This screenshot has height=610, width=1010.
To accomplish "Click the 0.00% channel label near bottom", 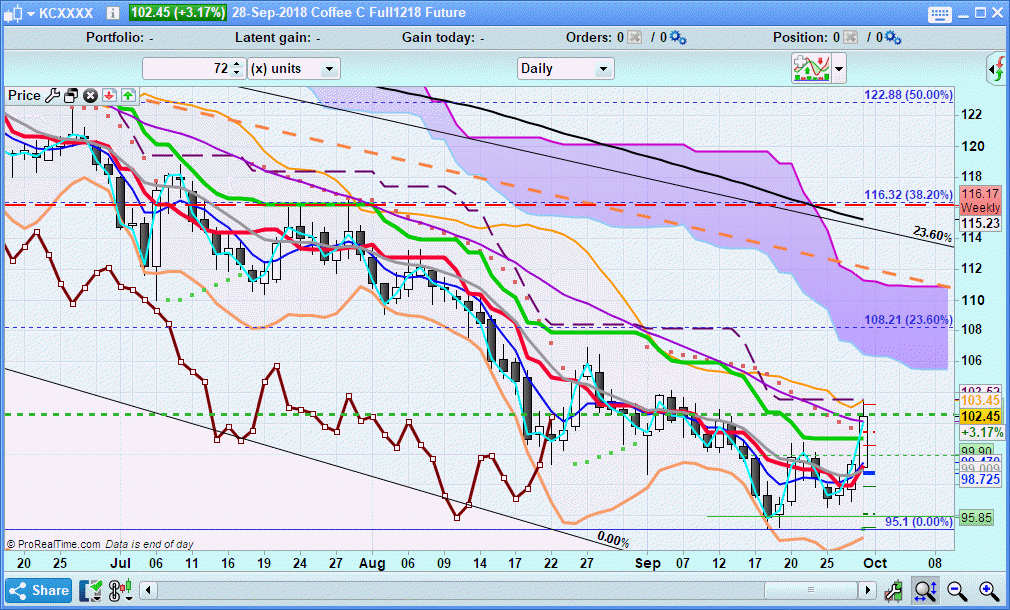I will click(613, 540).
